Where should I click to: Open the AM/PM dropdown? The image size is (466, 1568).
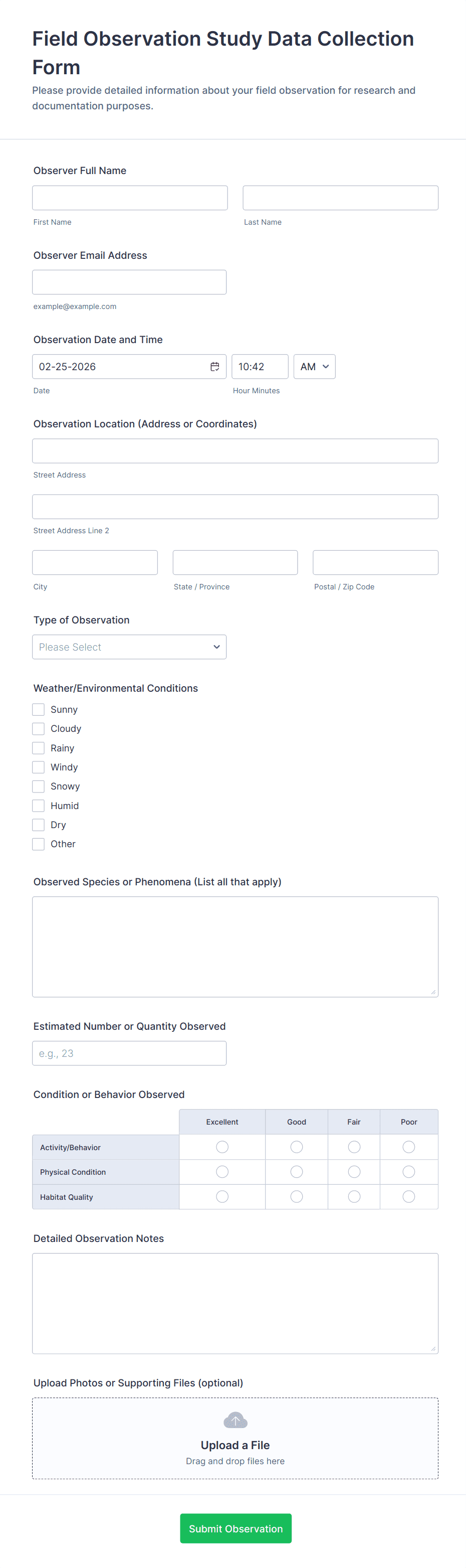click(x=314, y=367)
